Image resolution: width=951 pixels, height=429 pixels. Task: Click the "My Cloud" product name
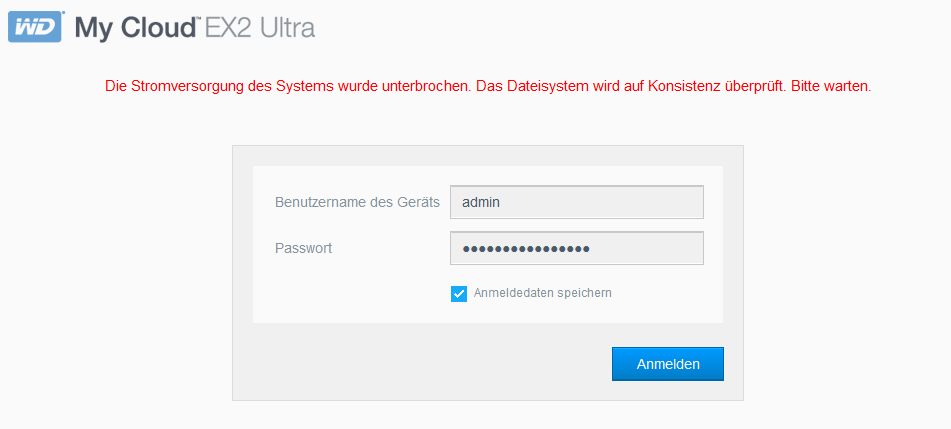pos(136,28)
